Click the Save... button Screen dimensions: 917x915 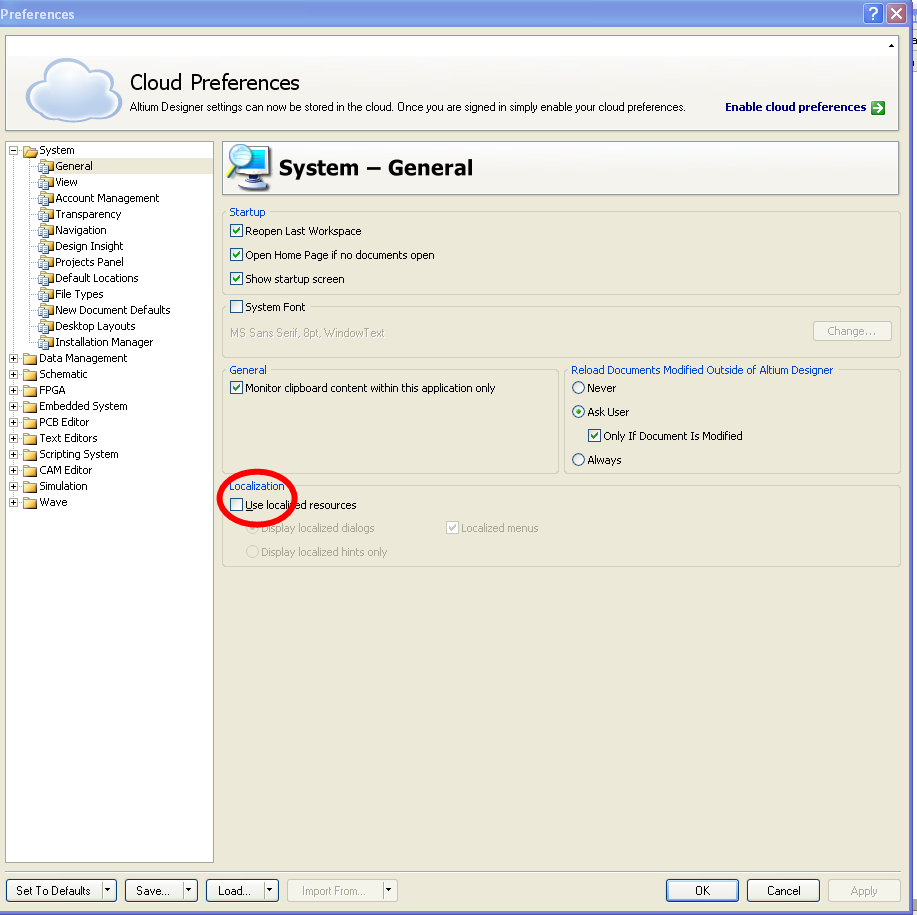click(153, 890)
